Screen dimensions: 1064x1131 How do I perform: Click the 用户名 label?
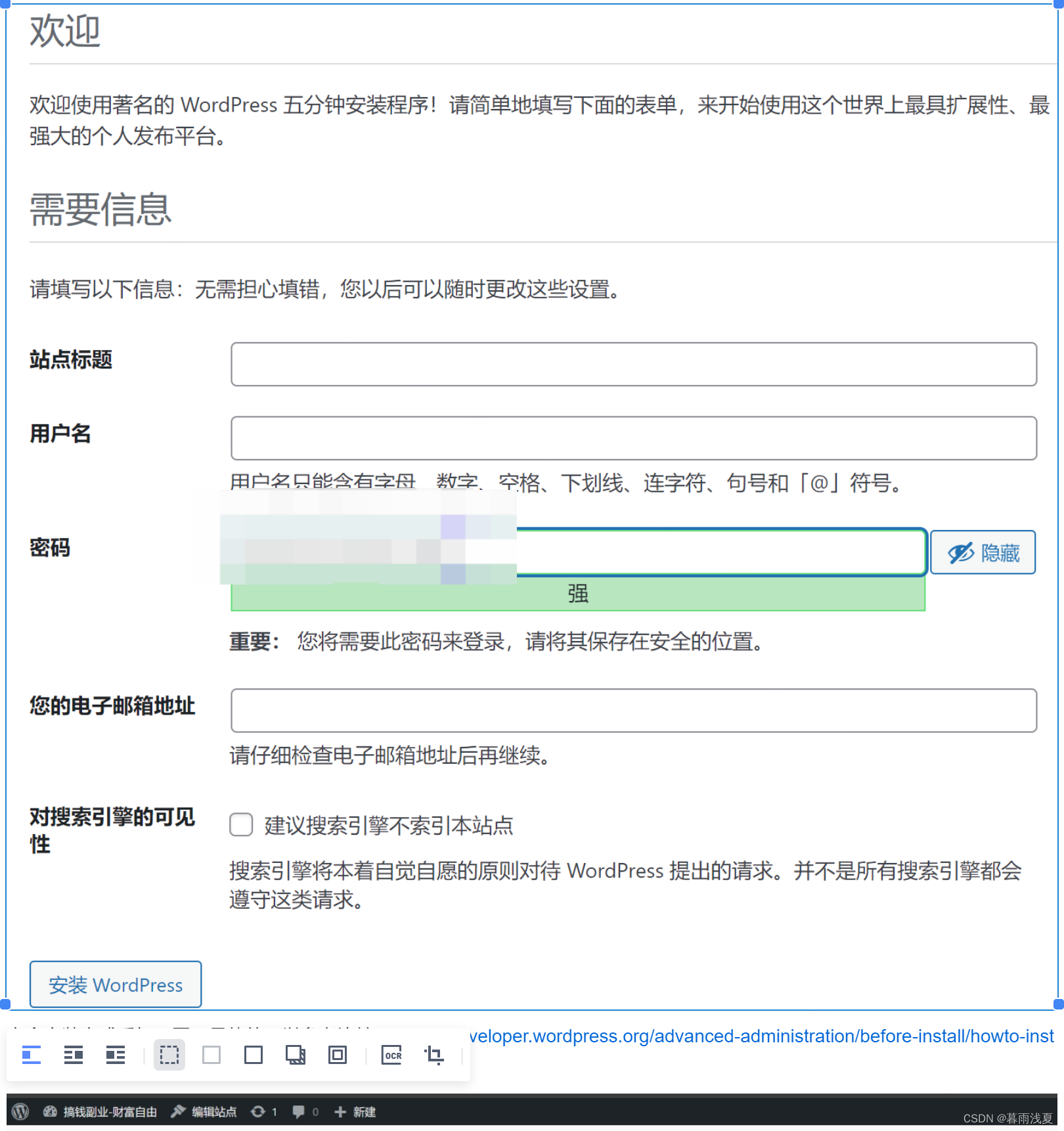(x=60, y=433)
